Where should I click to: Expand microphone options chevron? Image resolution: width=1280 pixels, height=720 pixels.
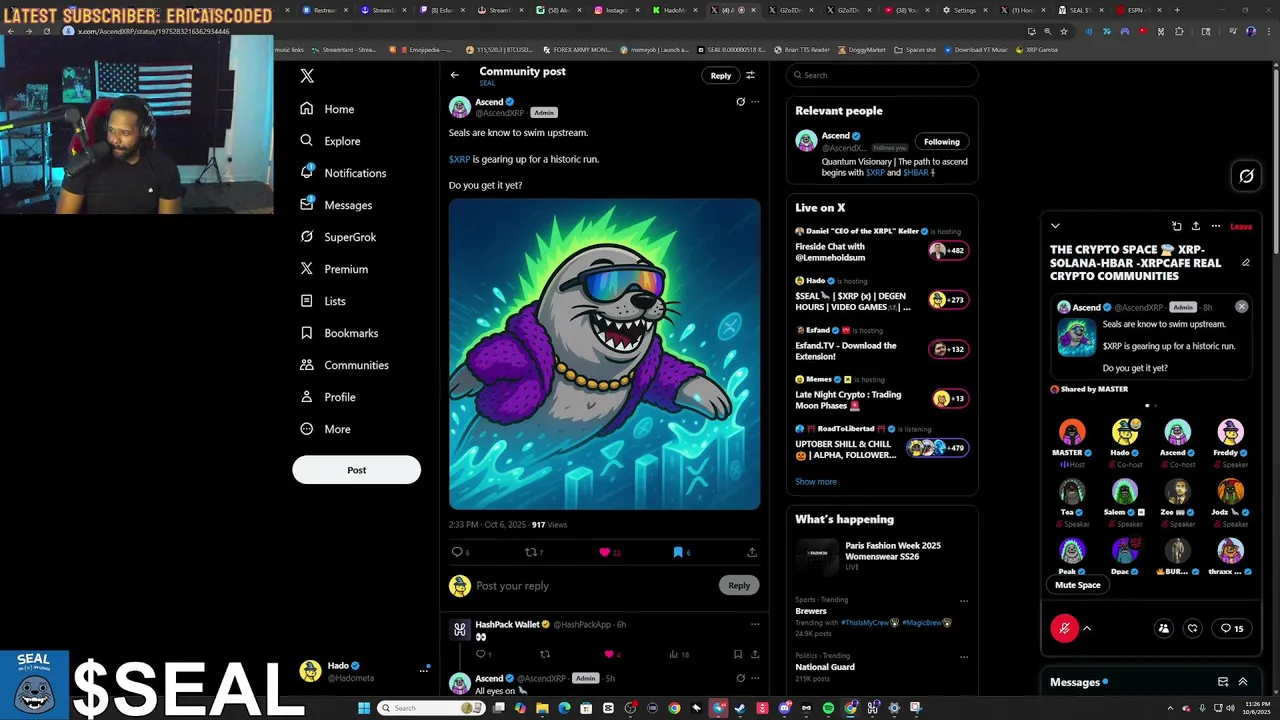coord(1087,628)
